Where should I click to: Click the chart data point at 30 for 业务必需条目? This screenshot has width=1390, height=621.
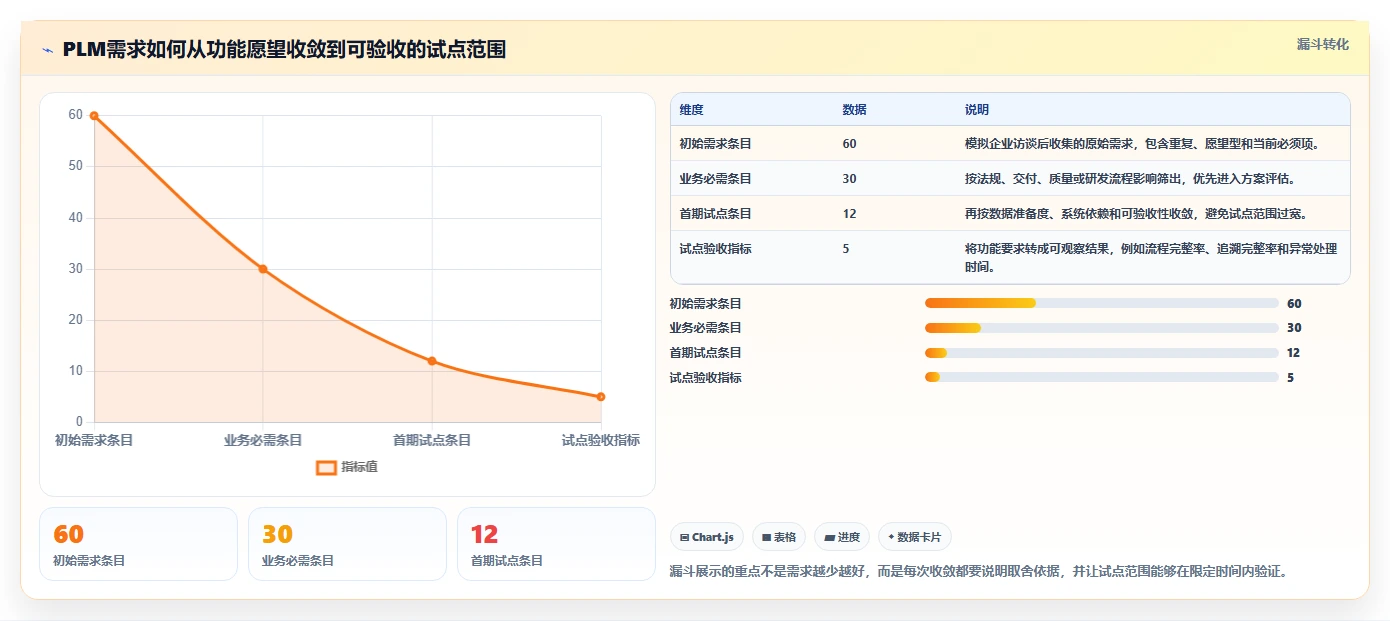[x=263, y=269]
